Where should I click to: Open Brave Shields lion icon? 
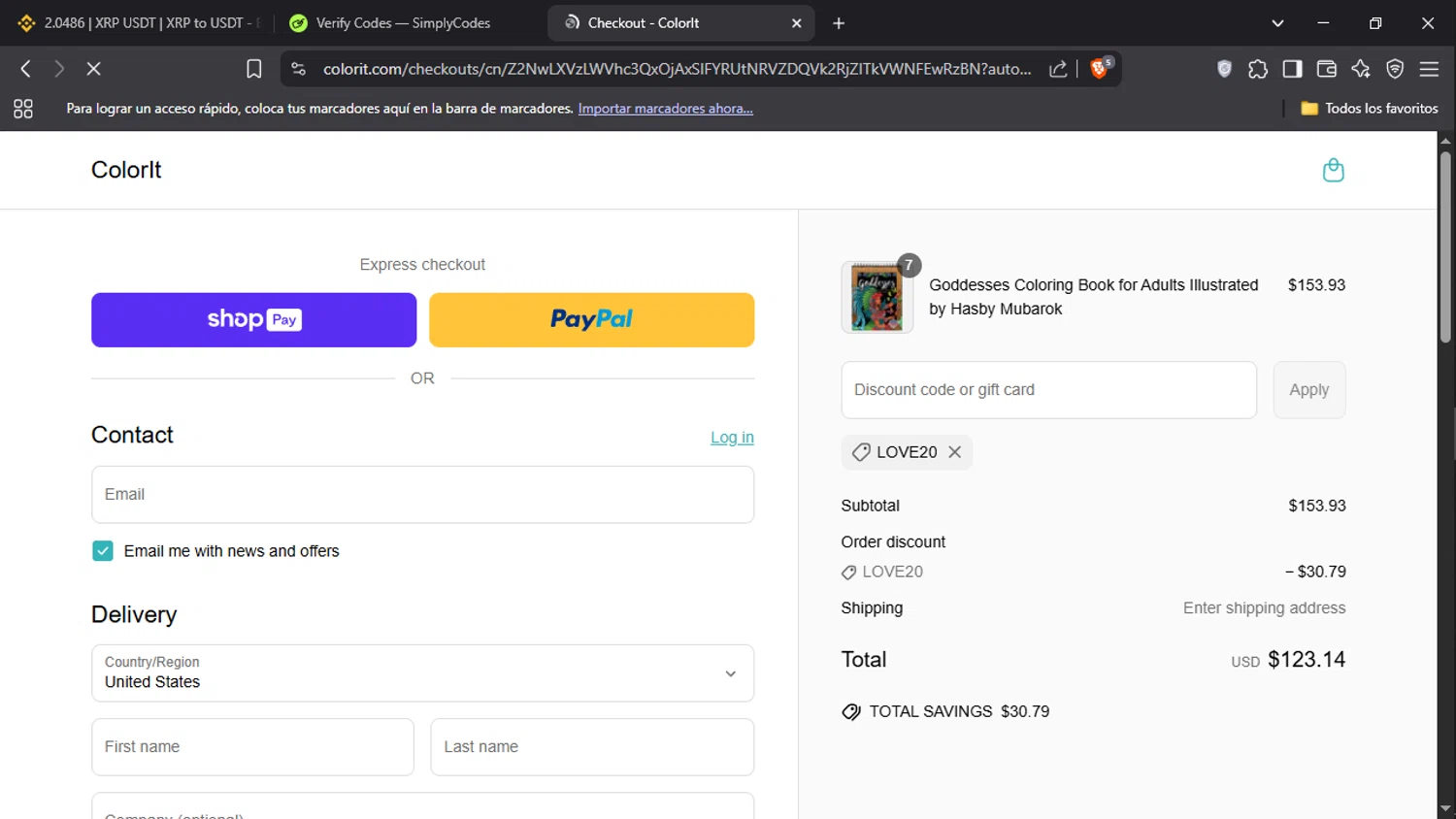1101,67
